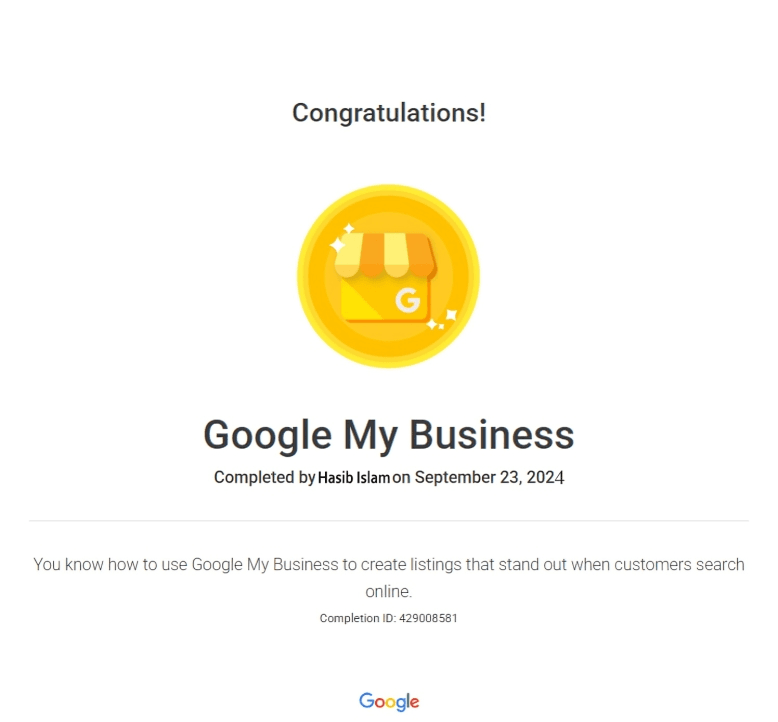Click the multicolored Google logo at the bottom
The image size is (778, 722).
389,702
